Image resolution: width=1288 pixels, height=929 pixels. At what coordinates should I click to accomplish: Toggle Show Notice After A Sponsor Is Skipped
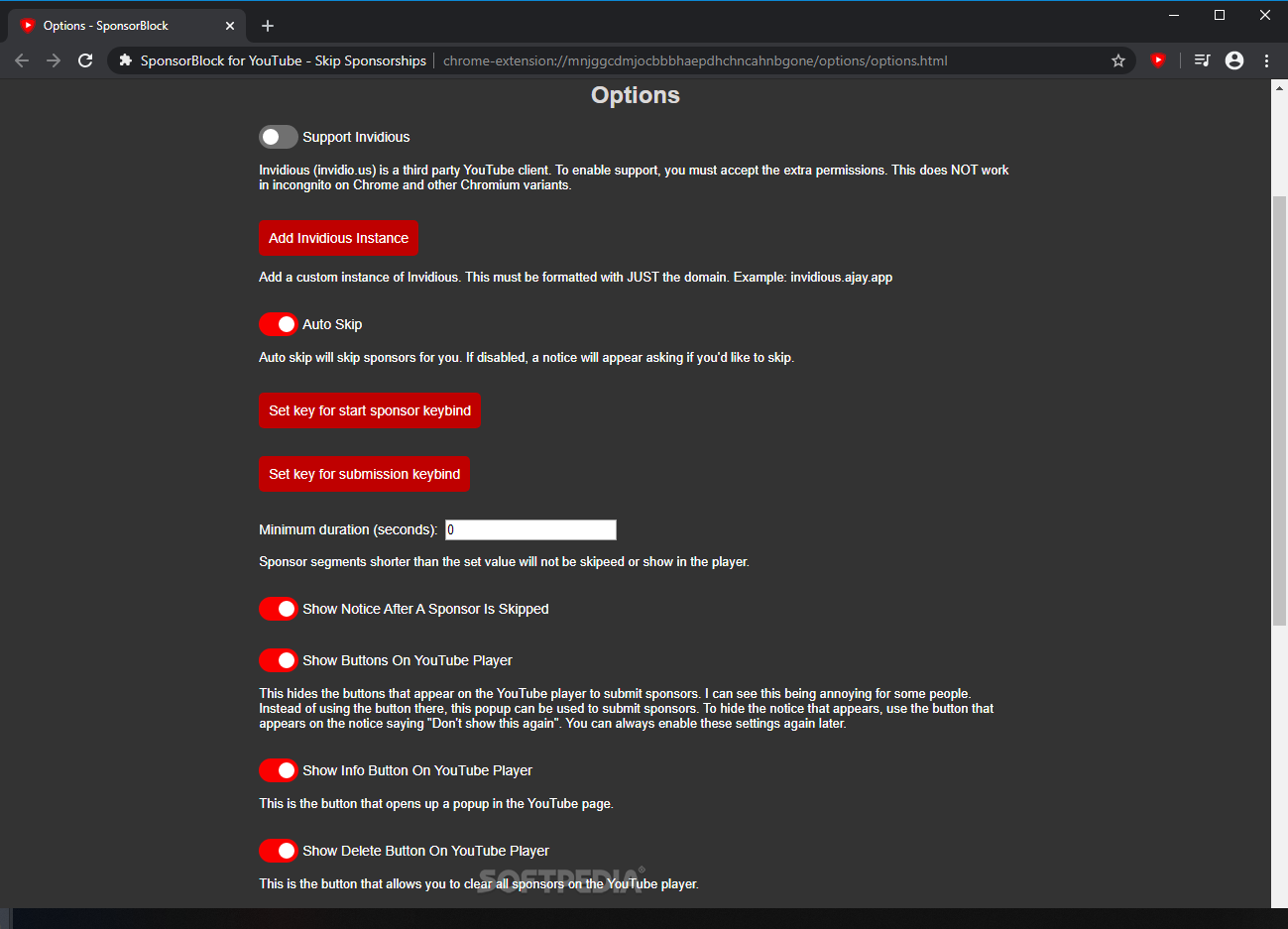point(279,609)
